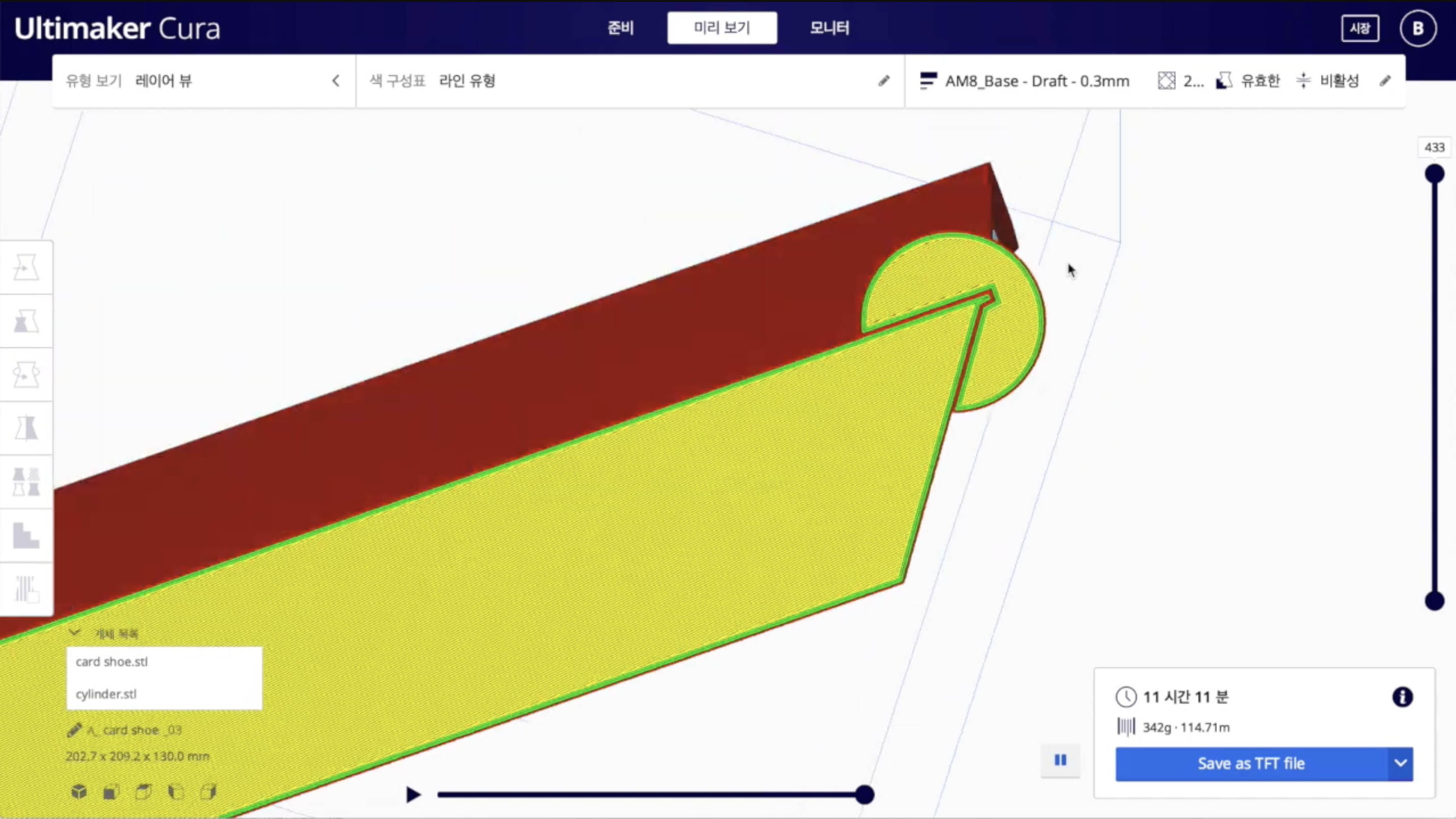Click the support icon next to 유효한

pos(1224,81)
